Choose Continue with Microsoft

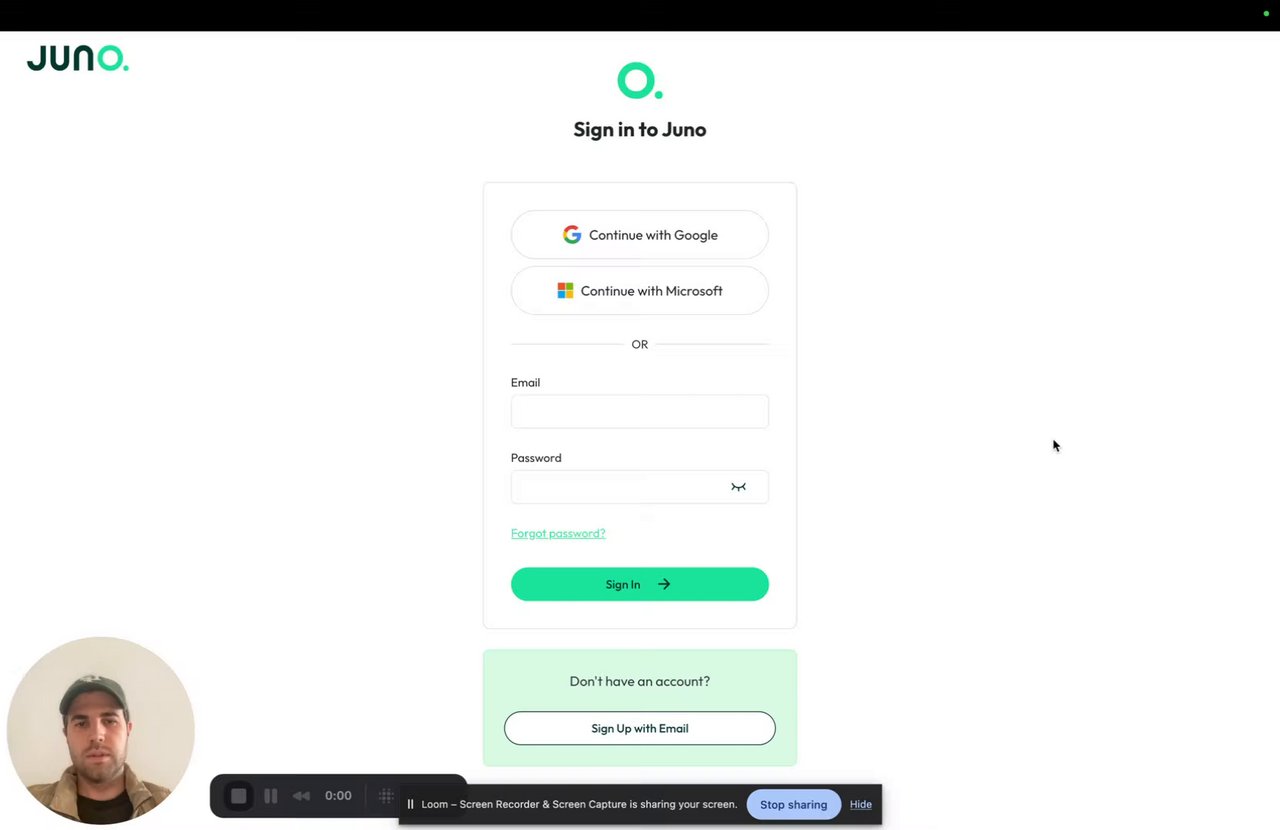point(640,291)
